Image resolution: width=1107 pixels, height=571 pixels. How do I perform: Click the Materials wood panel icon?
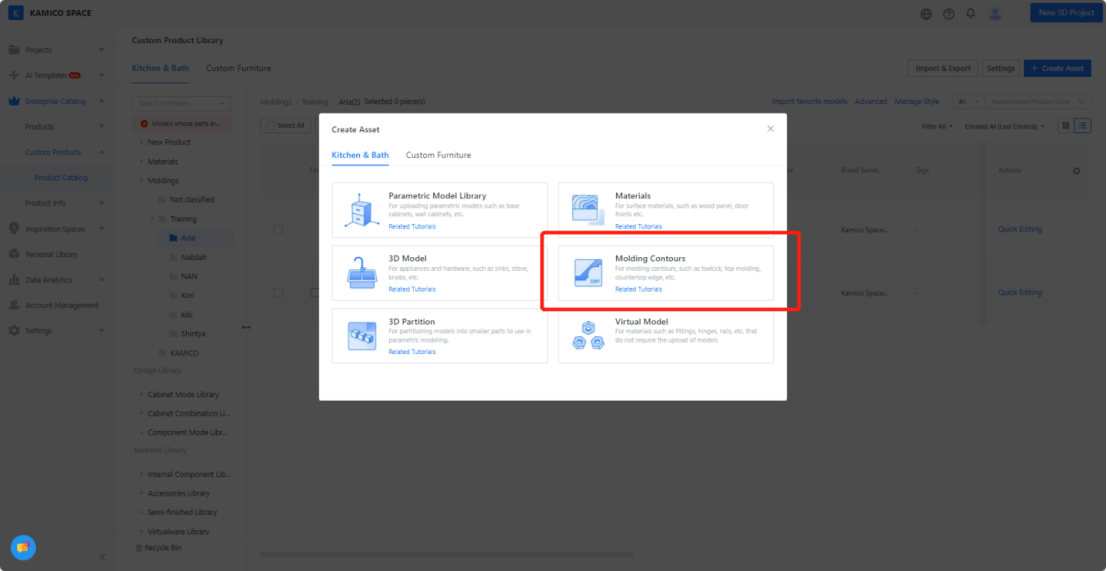587,210
